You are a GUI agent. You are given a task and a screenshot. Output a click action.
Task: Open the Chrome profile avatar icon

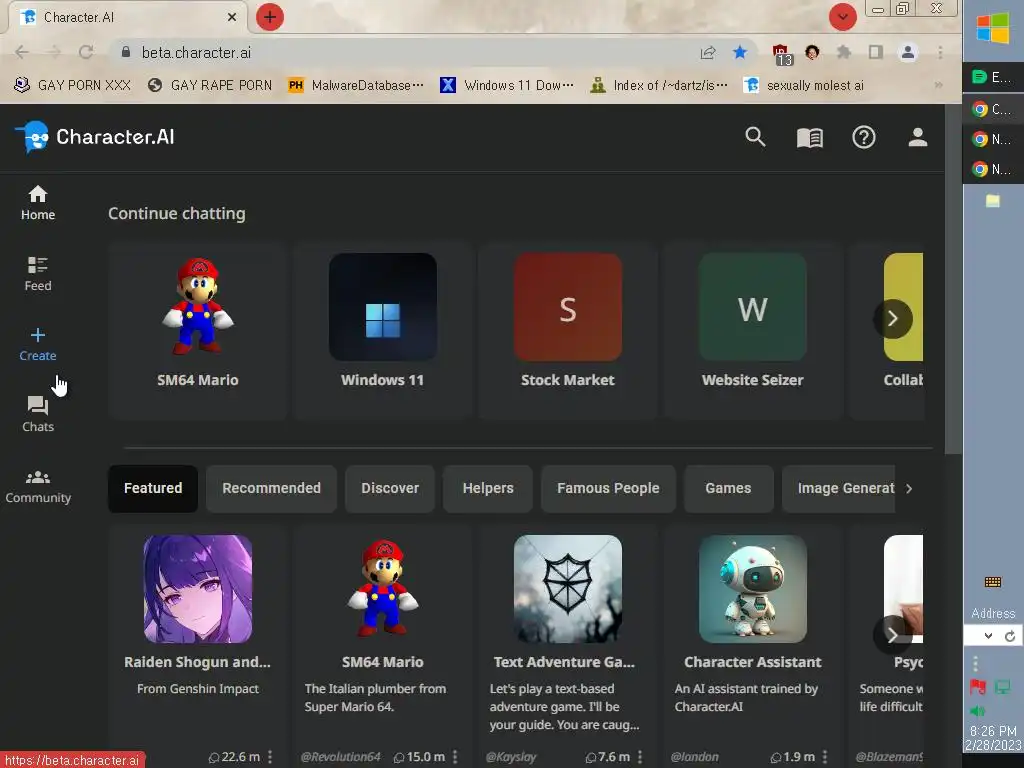click(x=908, y=52)
